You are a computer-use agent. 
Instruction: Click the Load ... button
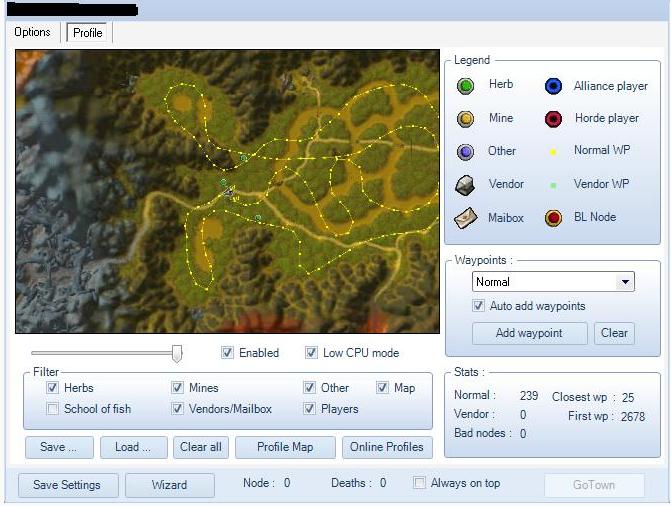(x=133, y=447)
